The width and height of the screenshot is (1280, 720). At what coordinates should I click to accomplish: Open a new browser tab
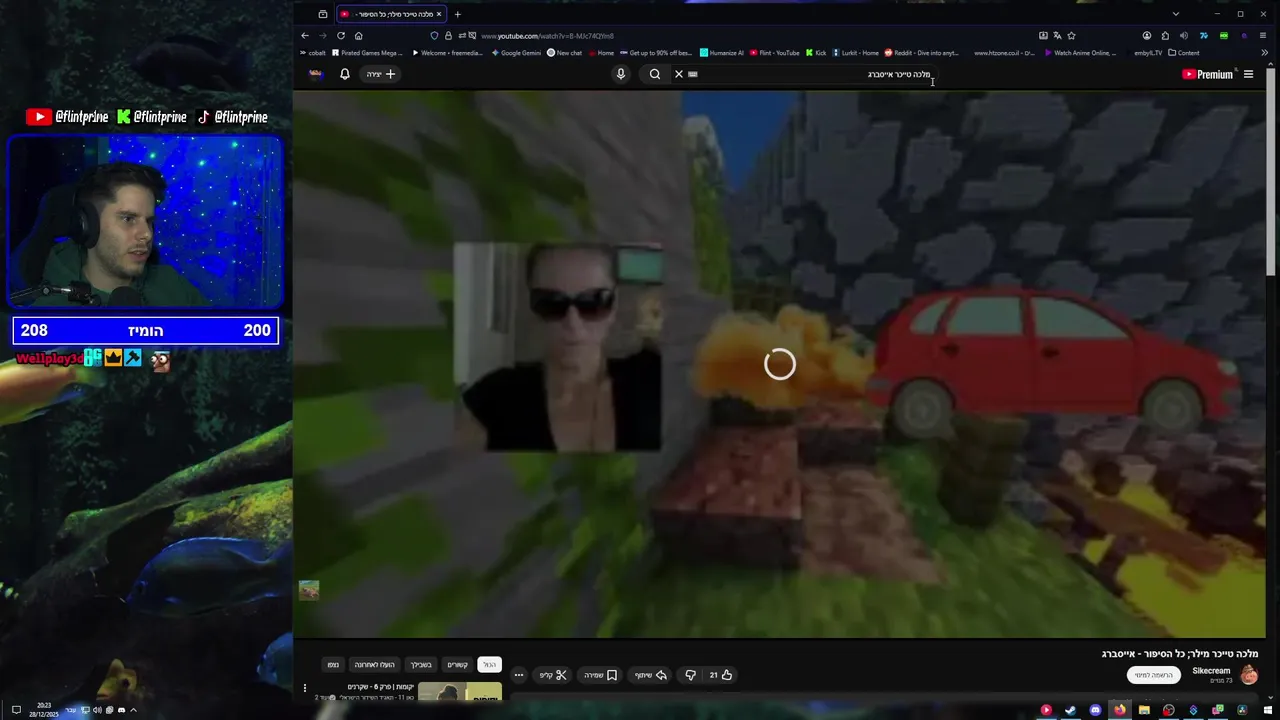tap(457, 14)
